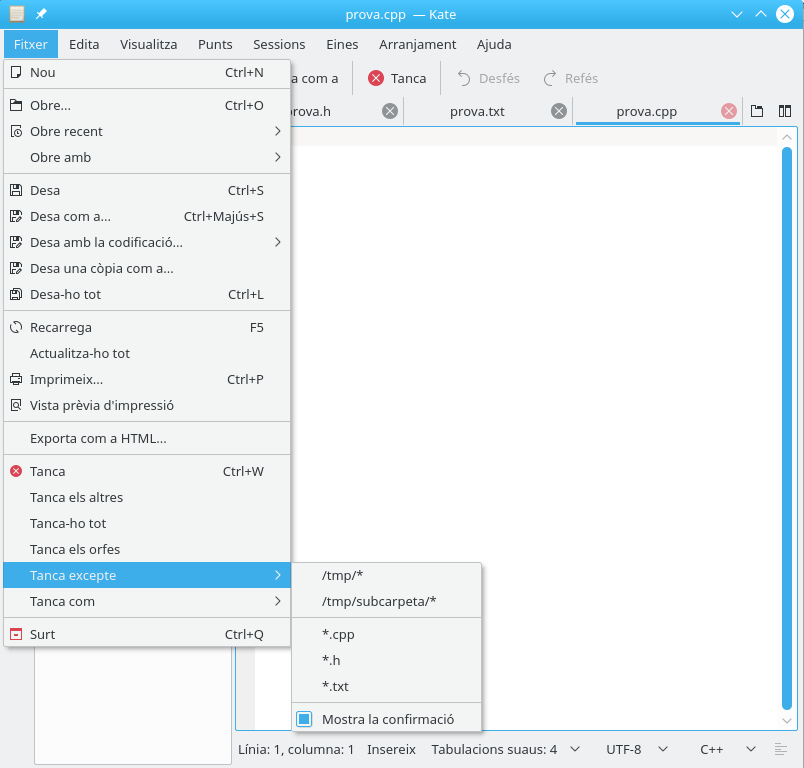804x768 pixels.
Task: Click the split view icon beside the tabs
Action: click(785, 111)
